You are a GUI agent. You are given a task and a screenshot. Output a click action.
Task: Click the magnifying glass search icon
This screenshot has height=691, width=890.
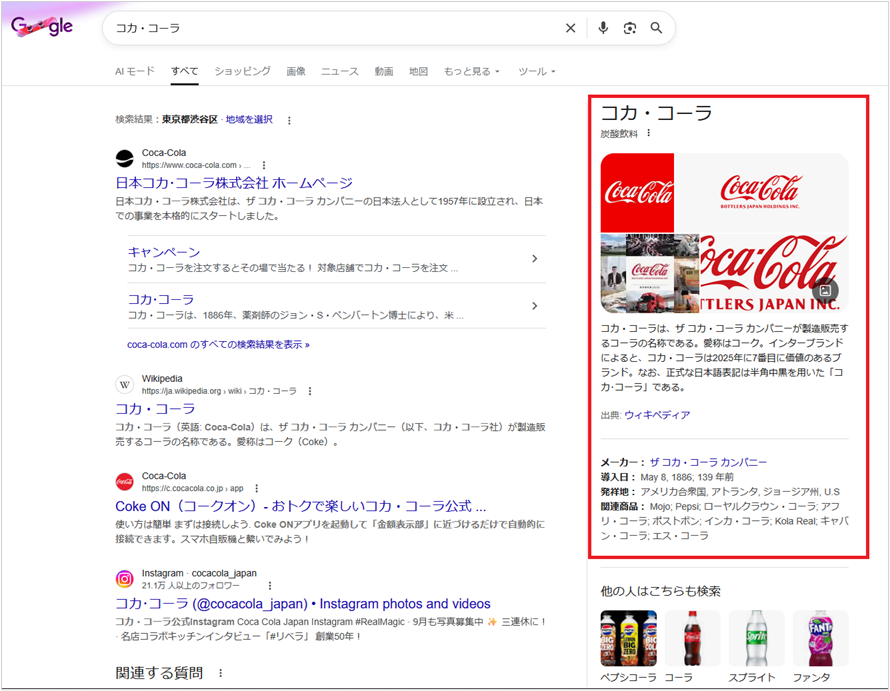coord(657,28)
